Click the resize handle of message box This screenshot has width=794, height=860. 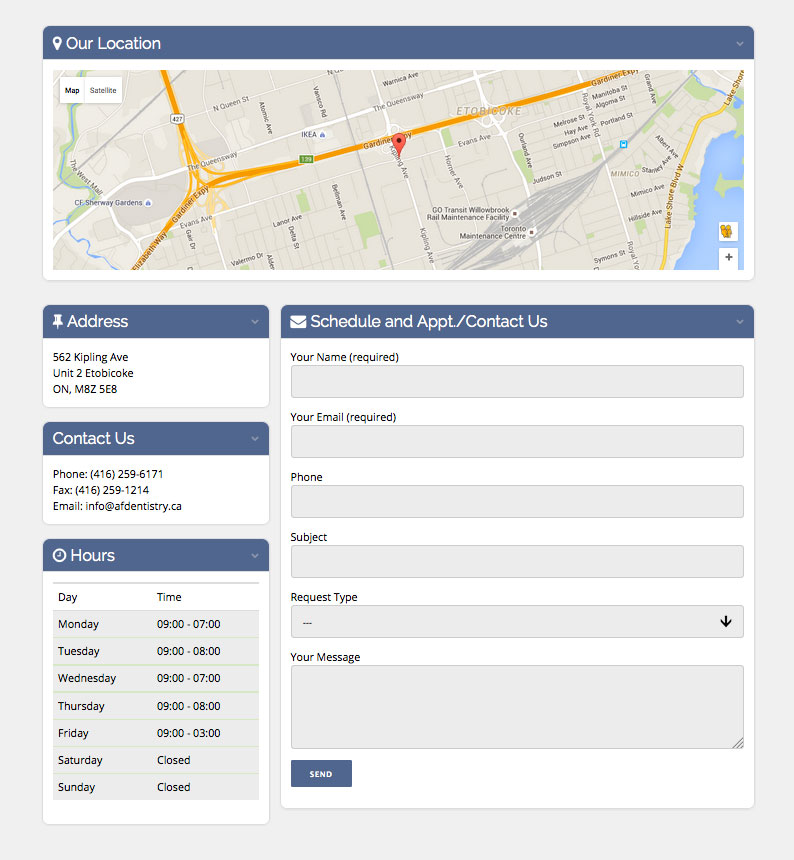click(739, 743)
